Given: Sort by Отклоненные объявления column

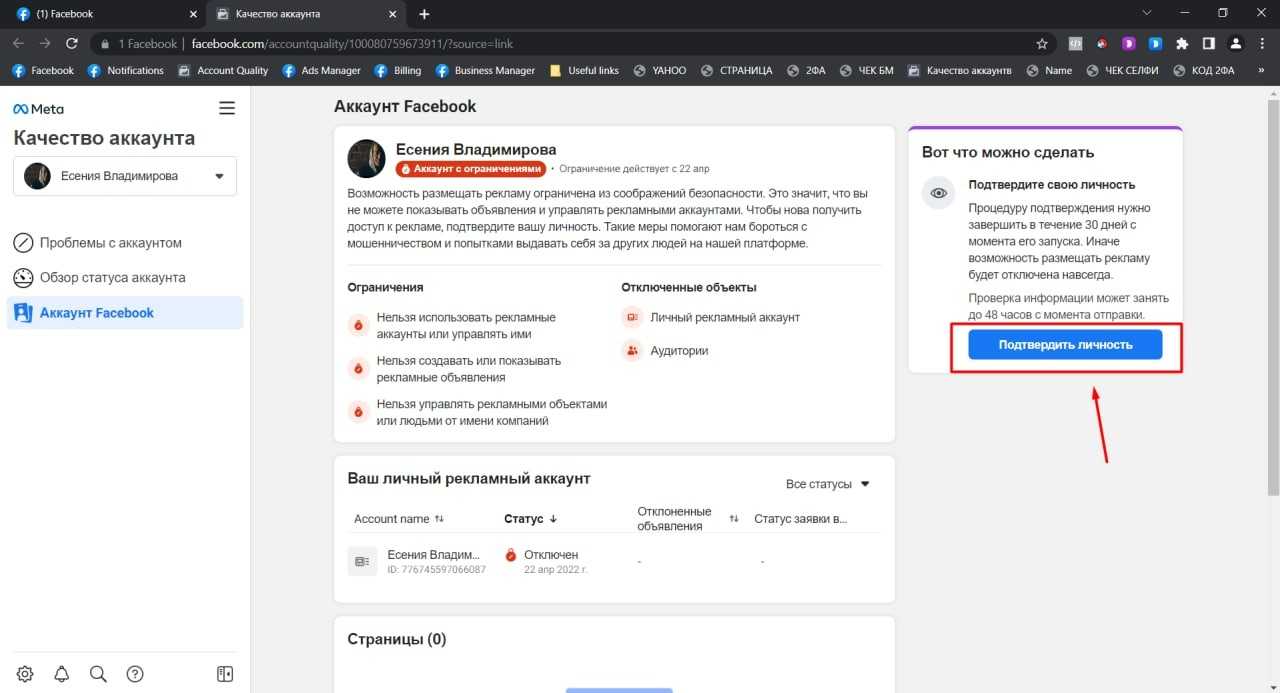Looking at the screenshot, I should click(688, 519).
